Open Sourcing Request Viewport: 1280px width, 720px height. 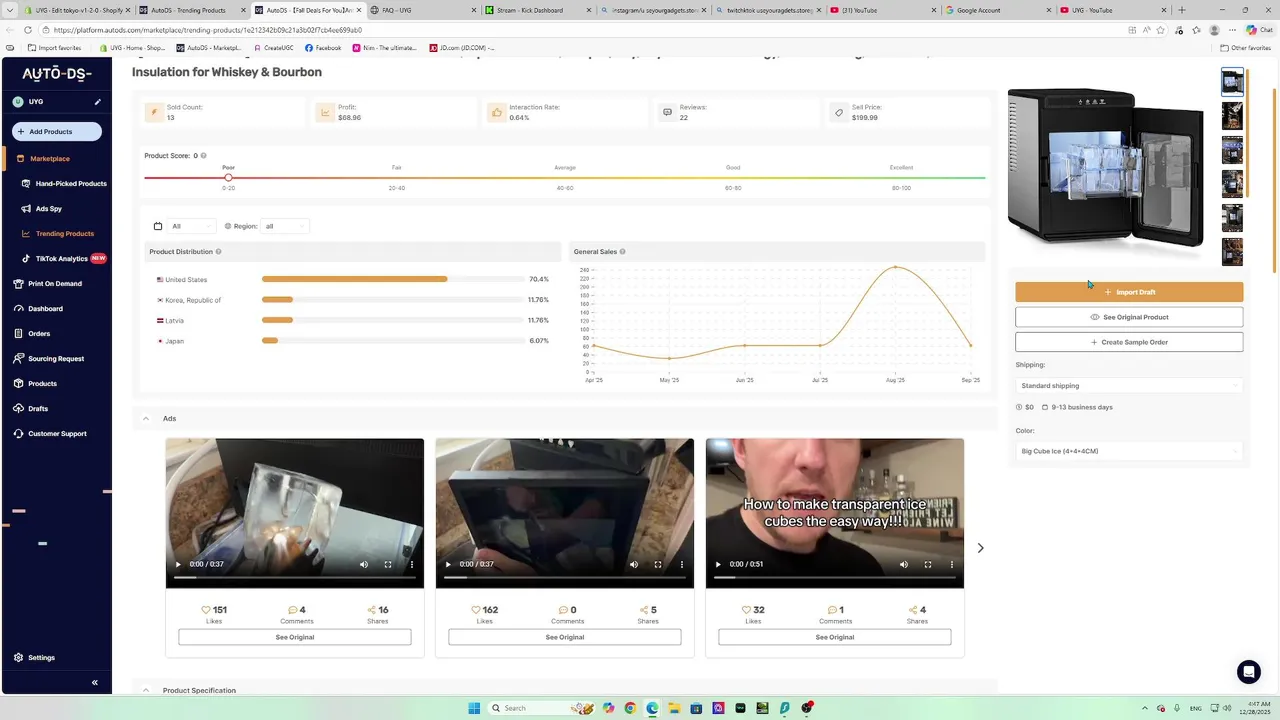click(x=56, y=359)
